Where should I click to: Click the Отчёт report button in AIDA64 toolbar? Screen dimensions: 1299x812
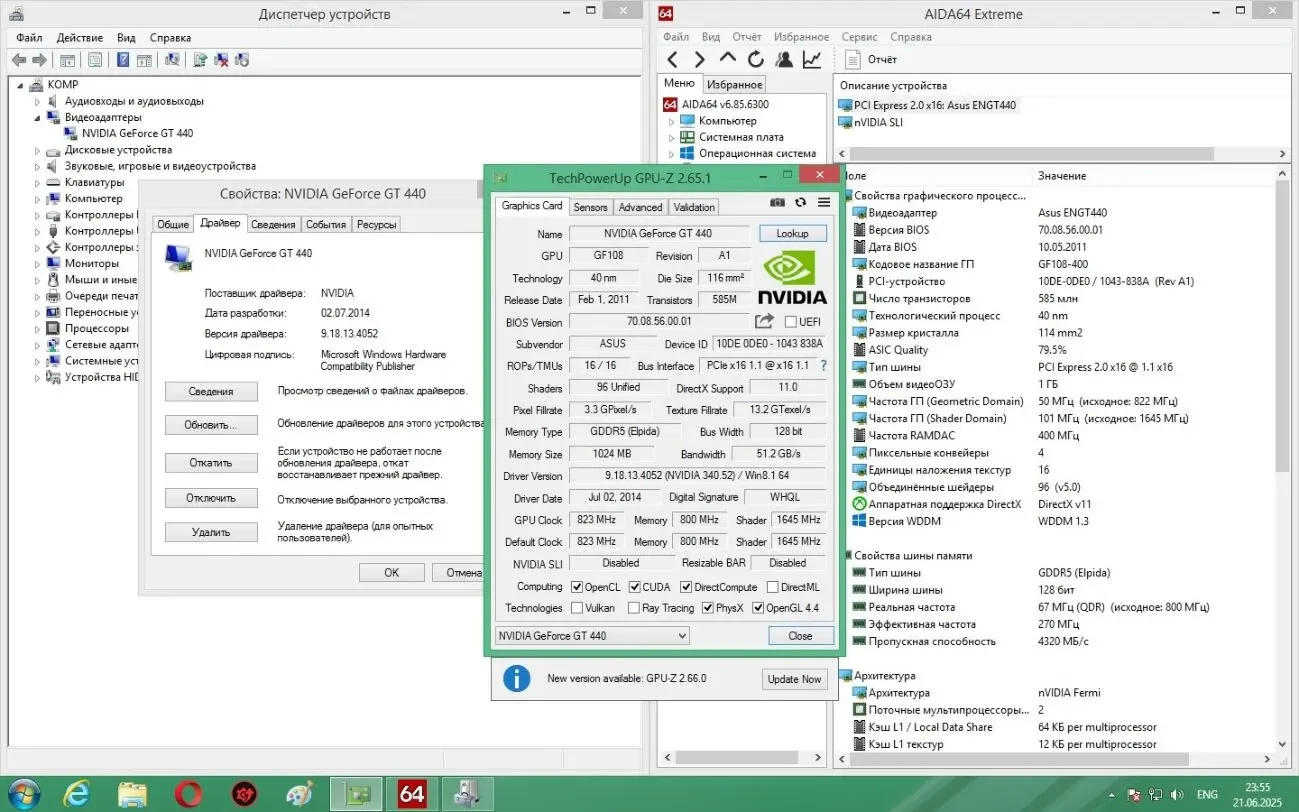coord(871,59)
